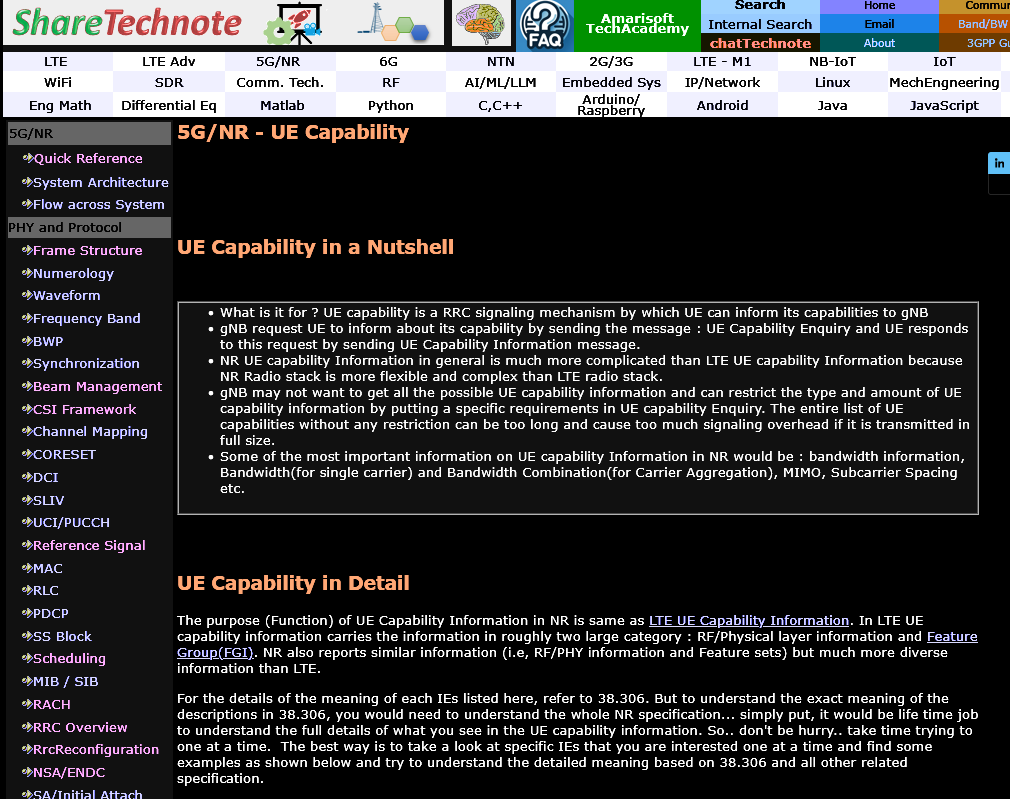Screen dimensions: 1010x799
Task: Open MIB / SIB sidebar link
Action: [x=65, y=681]
